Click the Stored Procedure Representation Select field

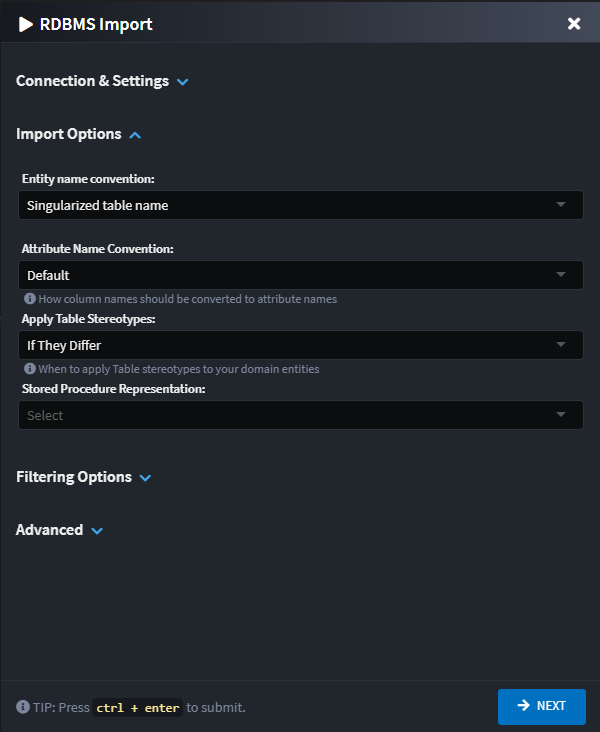[290, 415]
